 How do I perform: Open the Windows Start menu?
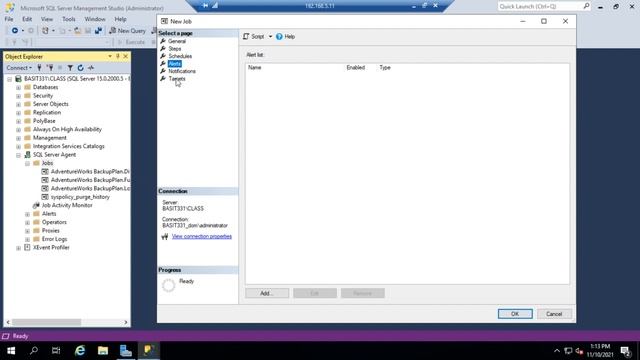[x=11, y=351]
